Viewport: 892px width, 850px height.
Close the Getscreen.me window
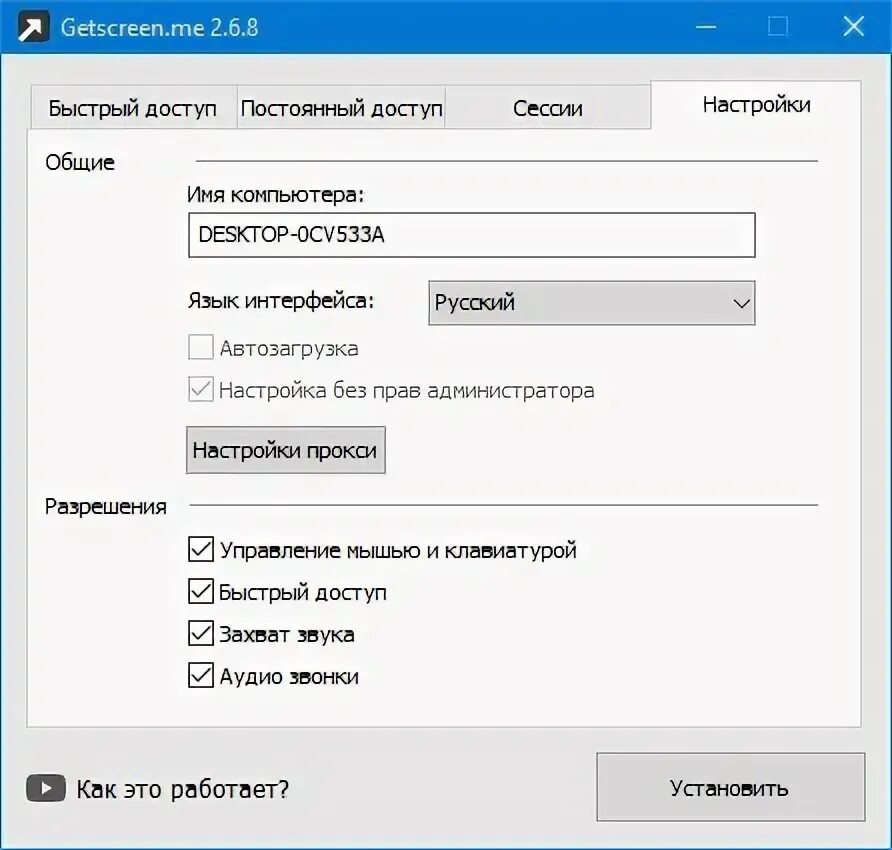coord(853,26)
